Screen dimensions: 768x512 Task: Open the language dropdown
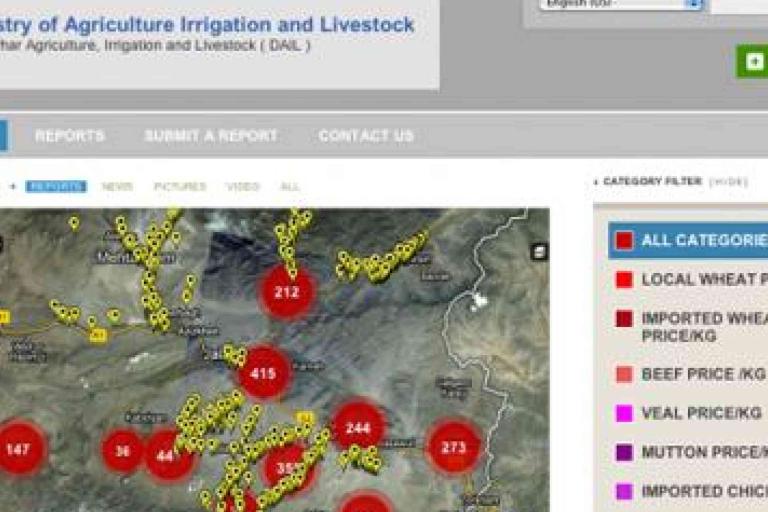[622, 4]
